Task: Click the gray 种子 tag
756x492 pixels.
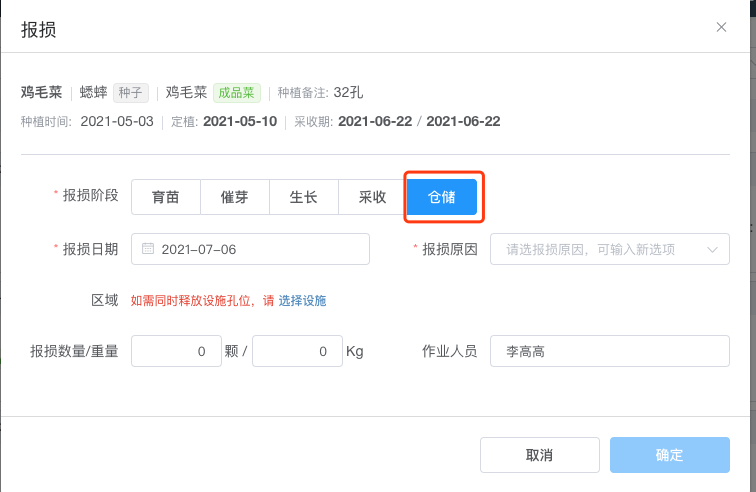Action: point(131,93)
